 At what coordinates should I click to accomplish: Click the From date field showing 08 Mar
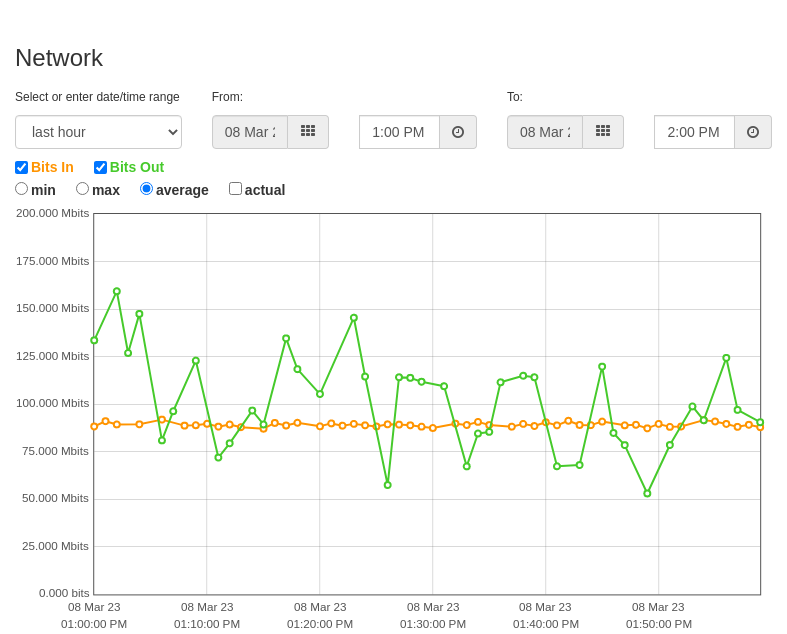(x=250, y=132)
